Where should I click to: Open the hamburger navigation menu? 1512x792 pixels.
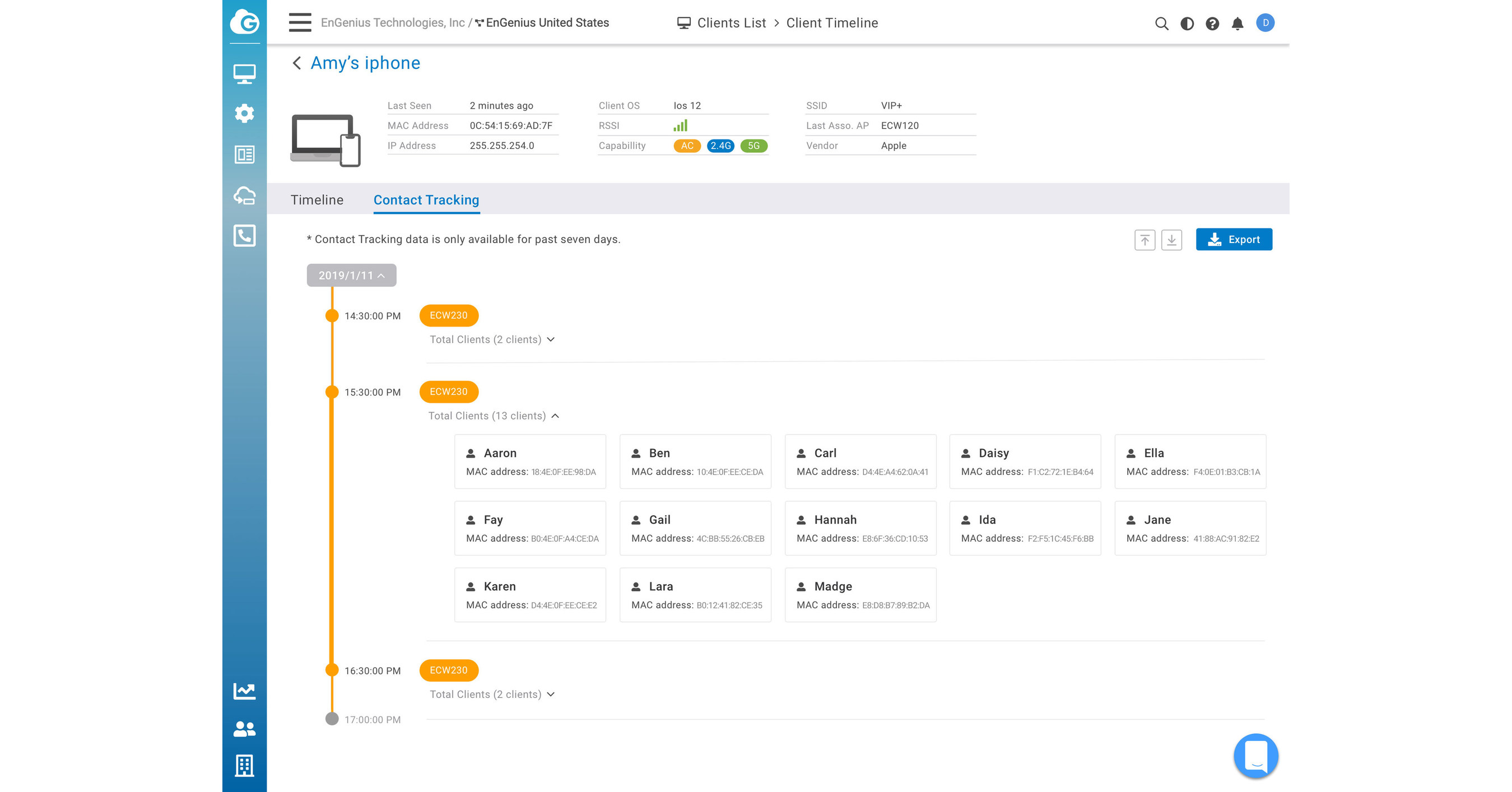coord(299,22)
